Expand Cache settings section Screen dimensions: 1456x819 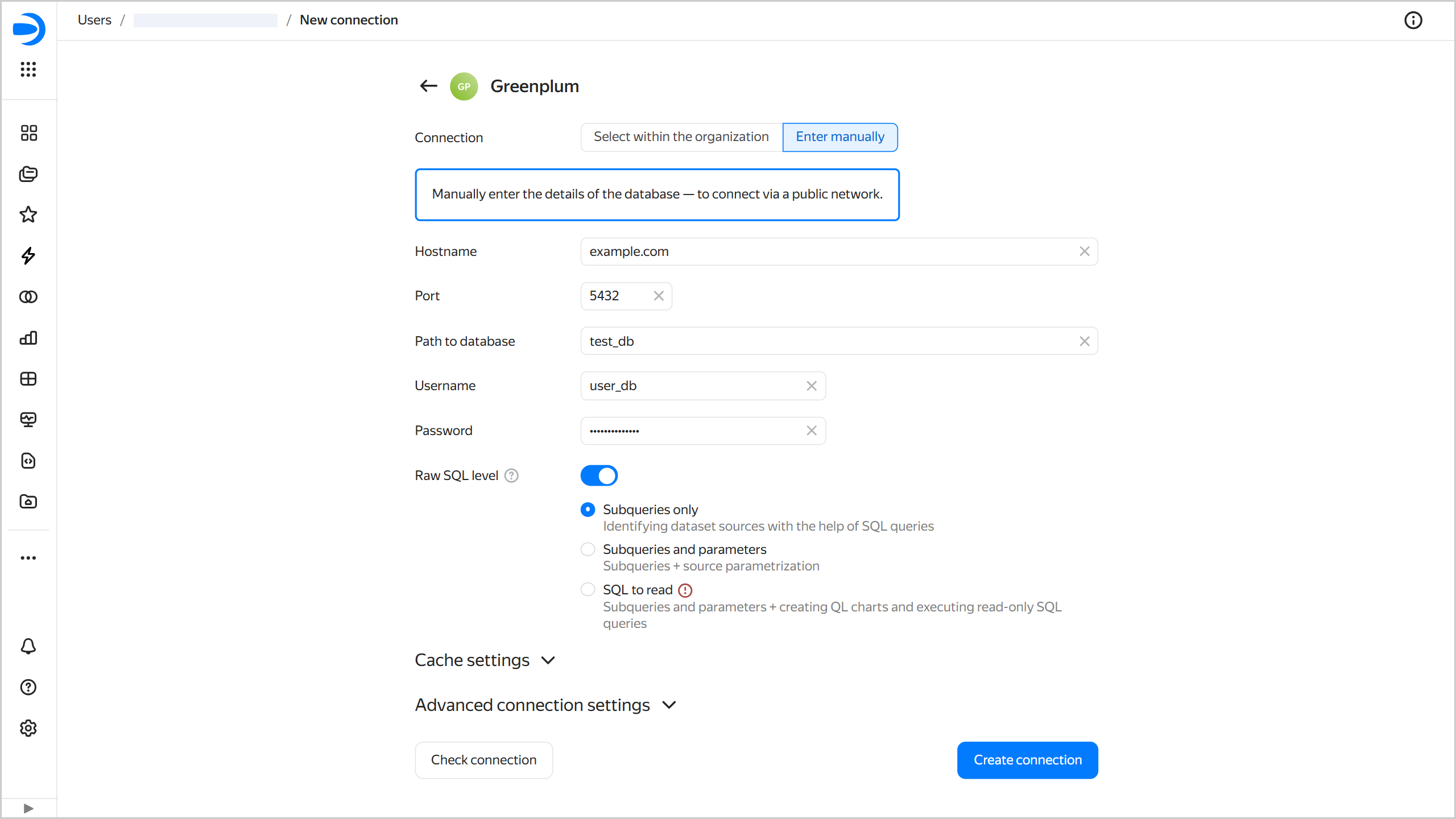click(485, 660)
